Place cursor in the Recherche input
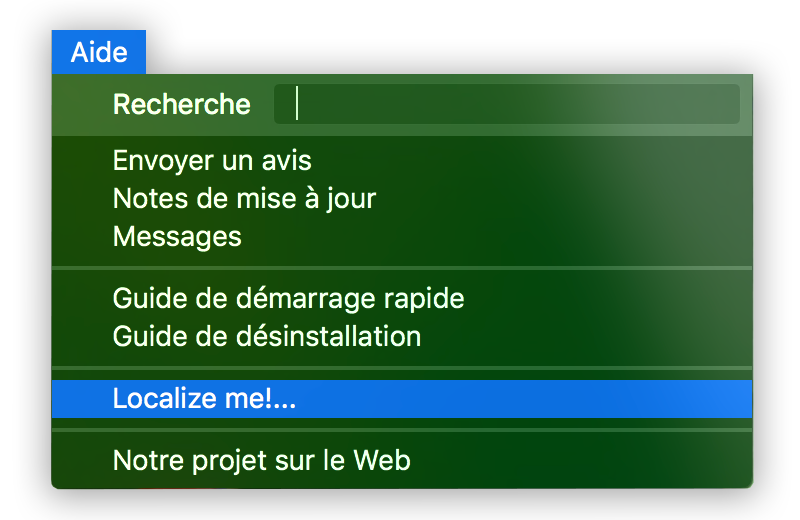 506,104
